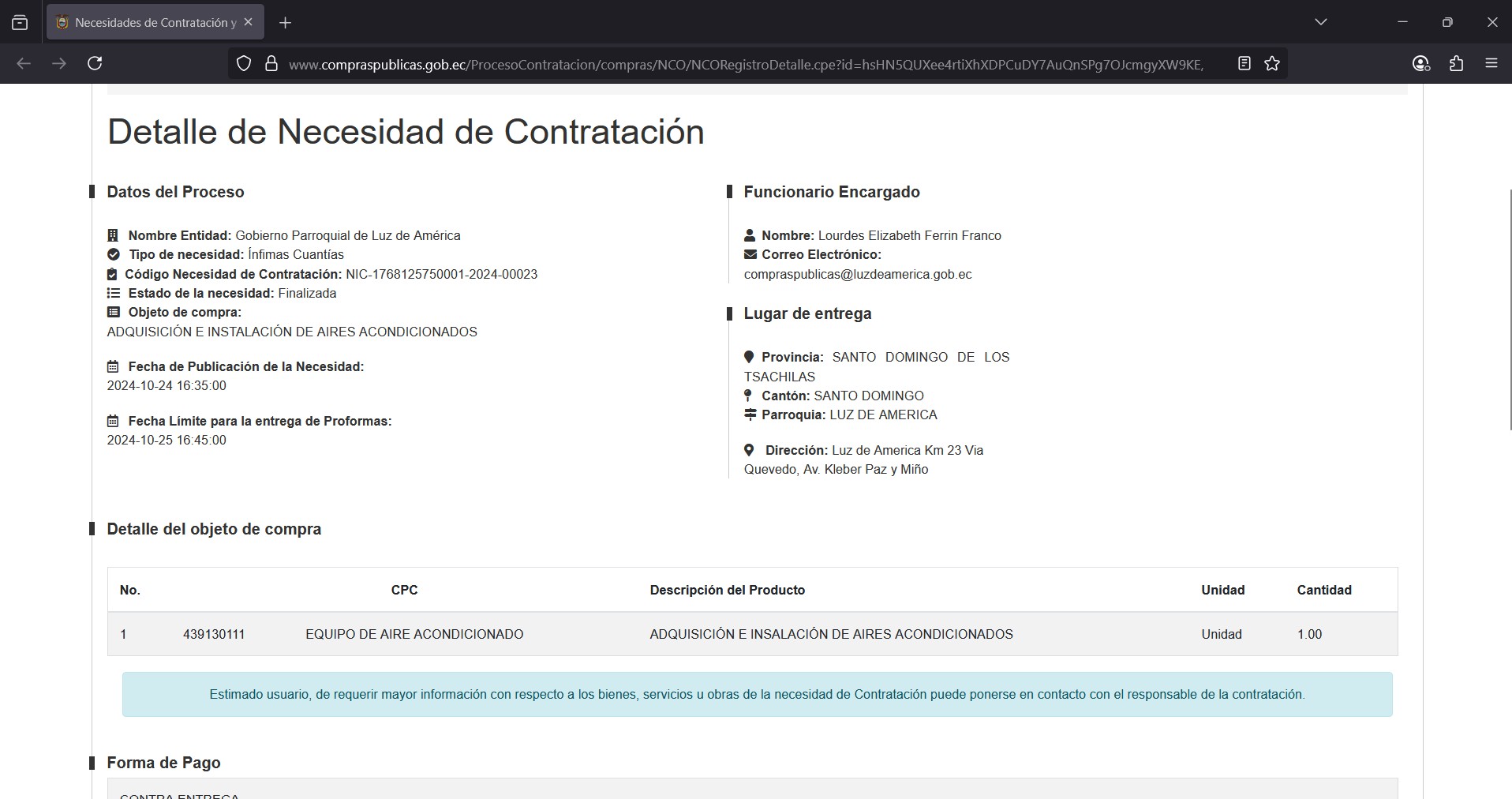Viewport: 1512px width, 799px height.
Task: Click publication date 2024-10-24 16:35:00
Action: [167, 385]
